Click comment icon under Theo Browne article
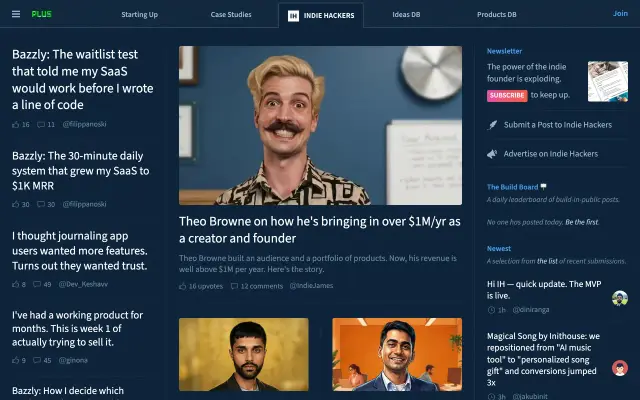 point(234,286)
